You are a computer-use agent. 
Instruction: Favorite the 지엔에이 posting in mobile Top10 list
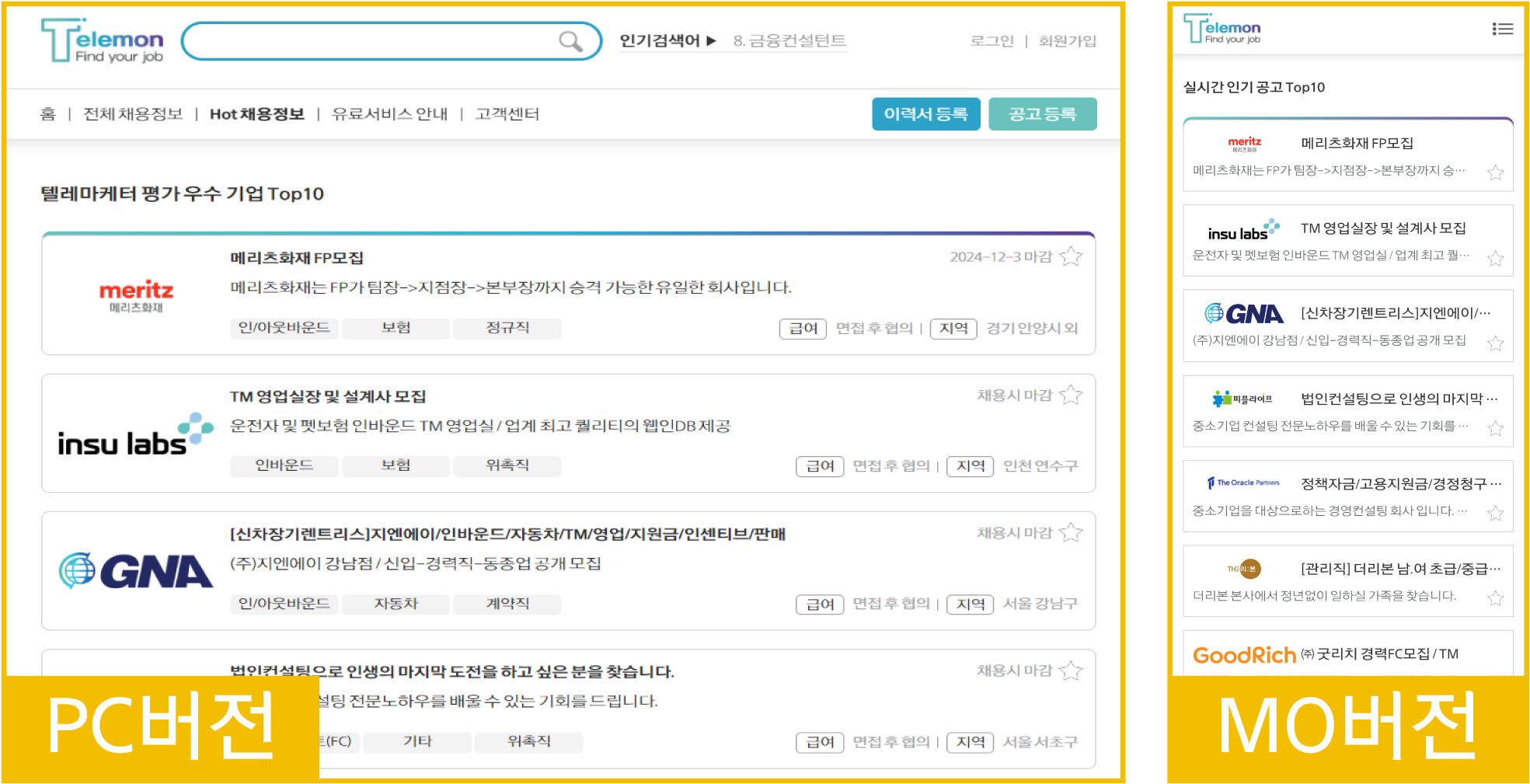click(x=1495, y=343)
